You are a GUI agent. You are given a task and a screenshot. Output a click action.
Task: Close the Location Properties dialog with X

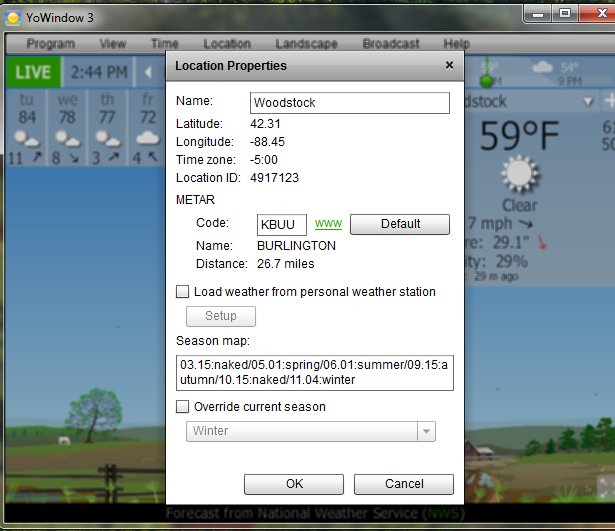coord(449,65)
